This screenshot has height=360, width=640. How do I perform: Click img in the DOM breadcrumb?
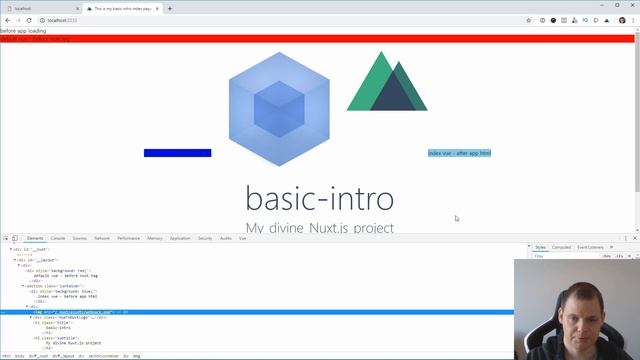point(136,356)
